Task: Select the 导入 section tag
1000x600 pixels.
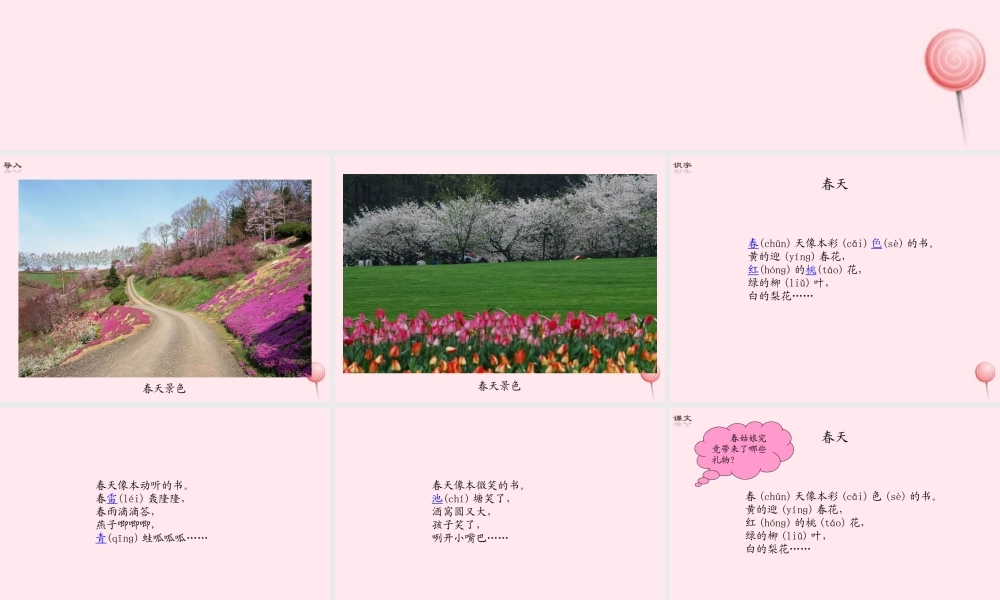Action: 12,166
